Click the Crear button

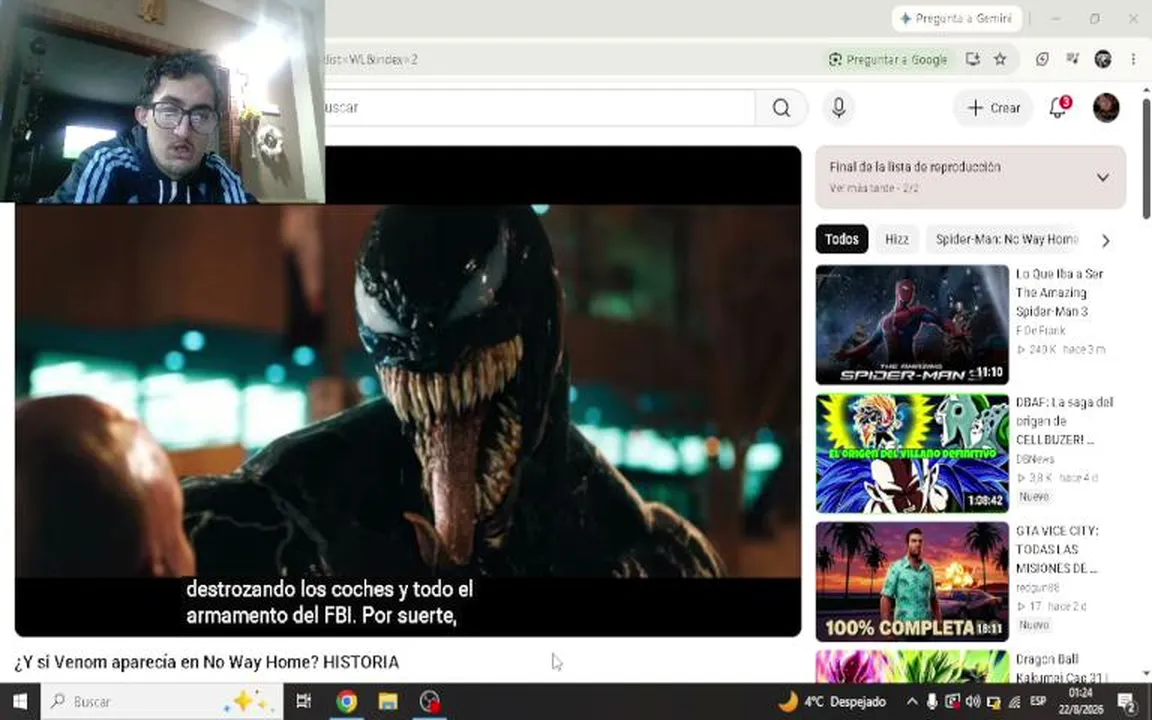993,108
